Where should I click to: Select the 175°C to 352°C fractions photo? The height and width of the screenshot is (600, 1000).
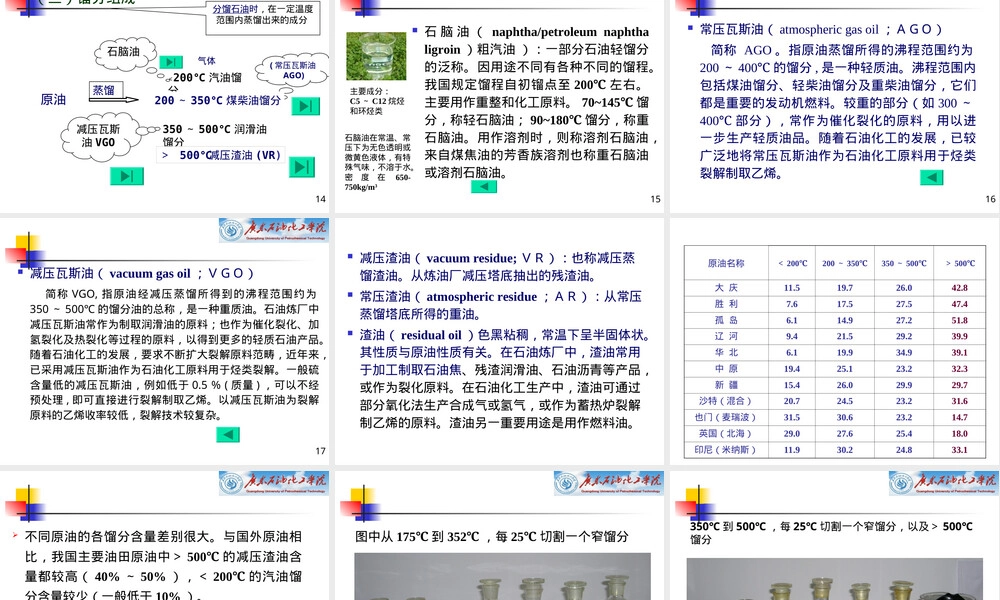tap(503, 576)
